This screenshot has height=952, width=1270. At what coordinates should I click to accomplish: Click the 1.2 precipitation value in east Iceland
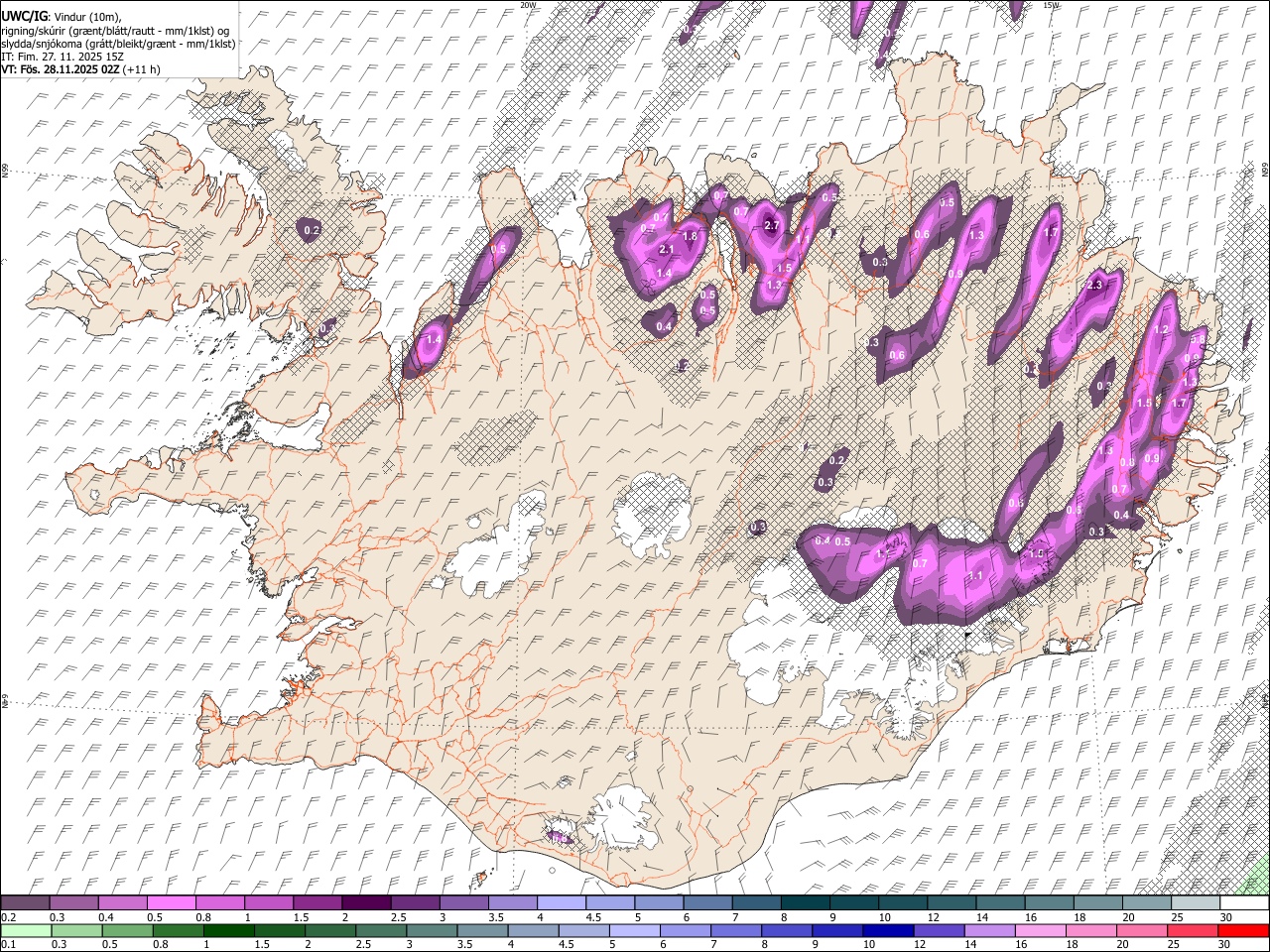1162,330
